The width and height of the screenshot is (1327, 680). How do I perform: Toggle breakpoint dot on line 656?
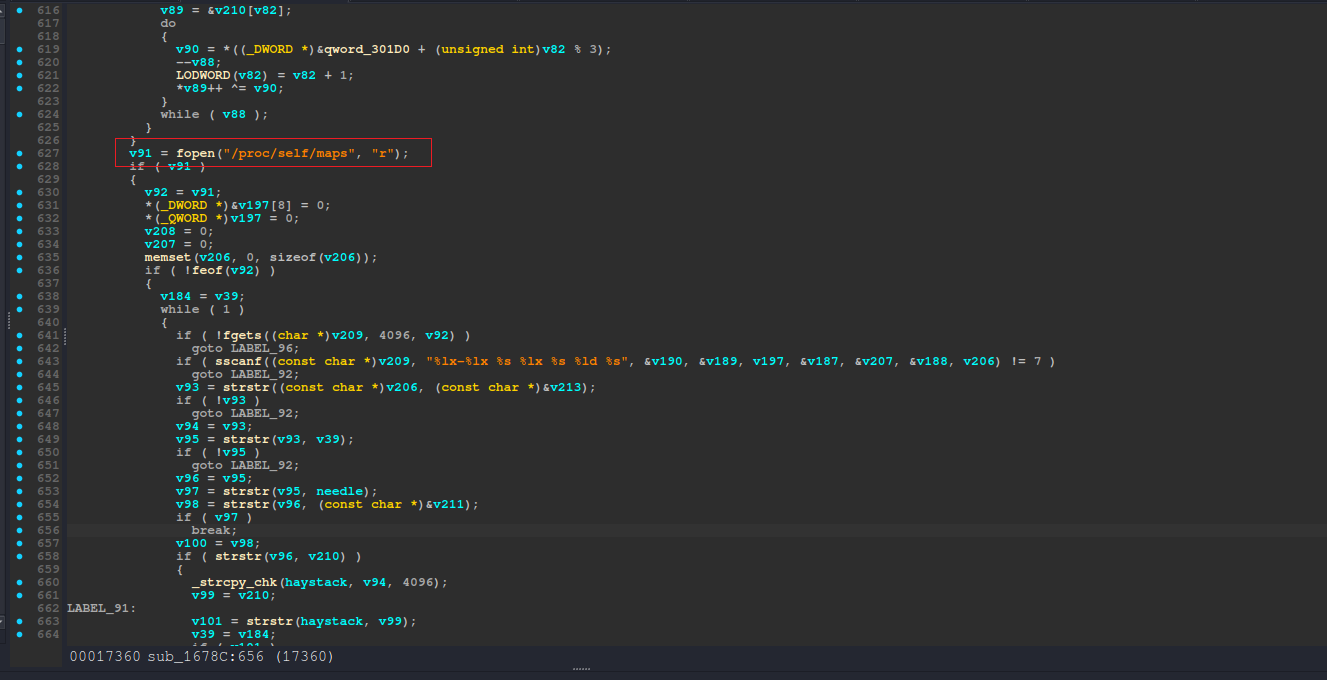(21, 530)
